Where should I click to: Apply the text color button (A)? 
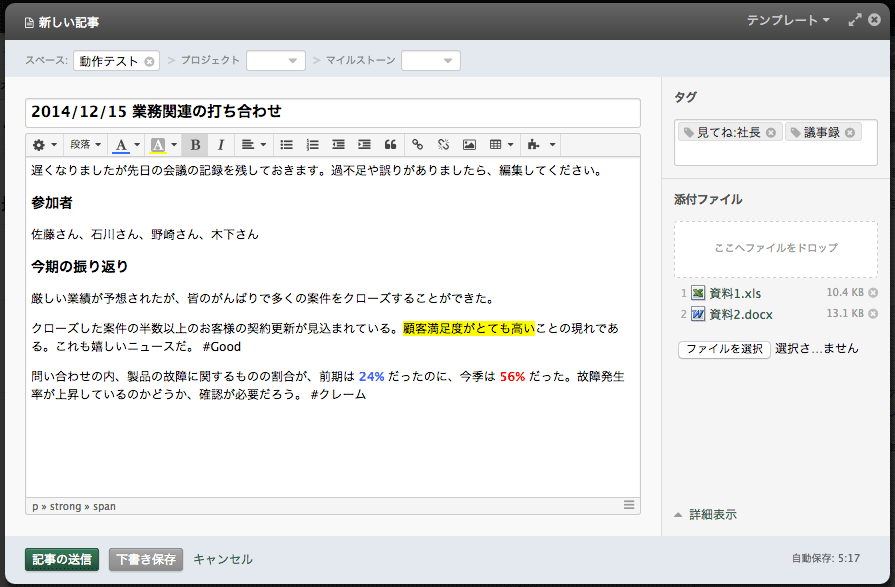[120, 145]
